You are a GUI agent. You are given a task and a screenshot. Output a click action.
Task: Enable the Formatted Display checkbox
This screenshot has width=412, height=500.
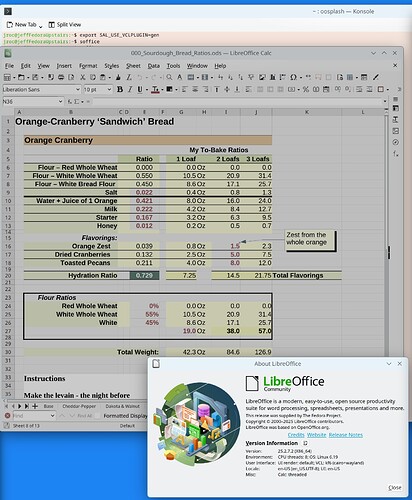coord(97,416)
